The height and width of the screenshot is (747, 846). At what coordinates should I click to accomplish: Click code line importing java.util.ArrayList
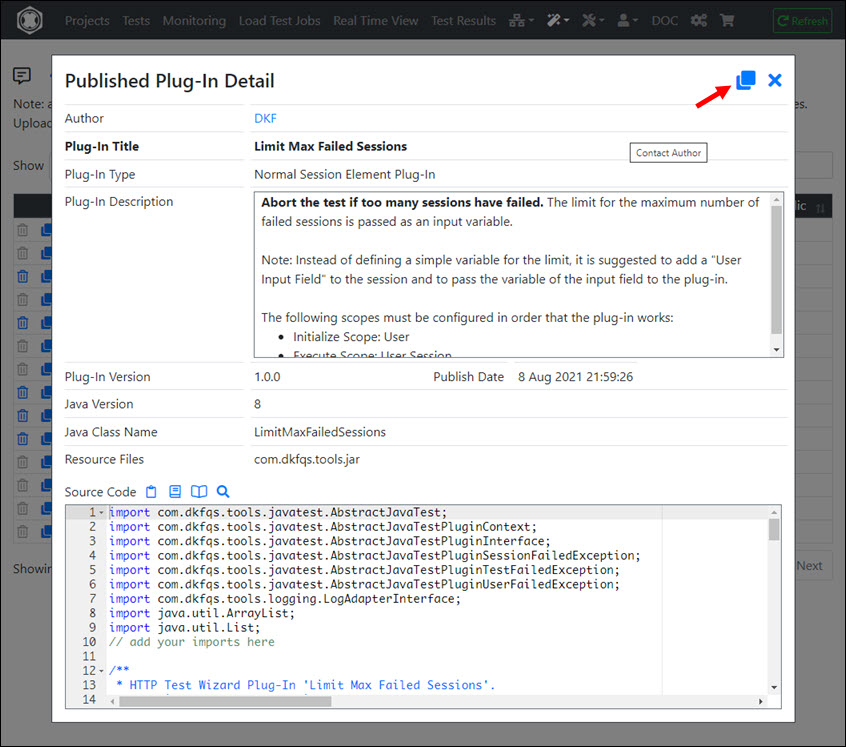(202, 613)
